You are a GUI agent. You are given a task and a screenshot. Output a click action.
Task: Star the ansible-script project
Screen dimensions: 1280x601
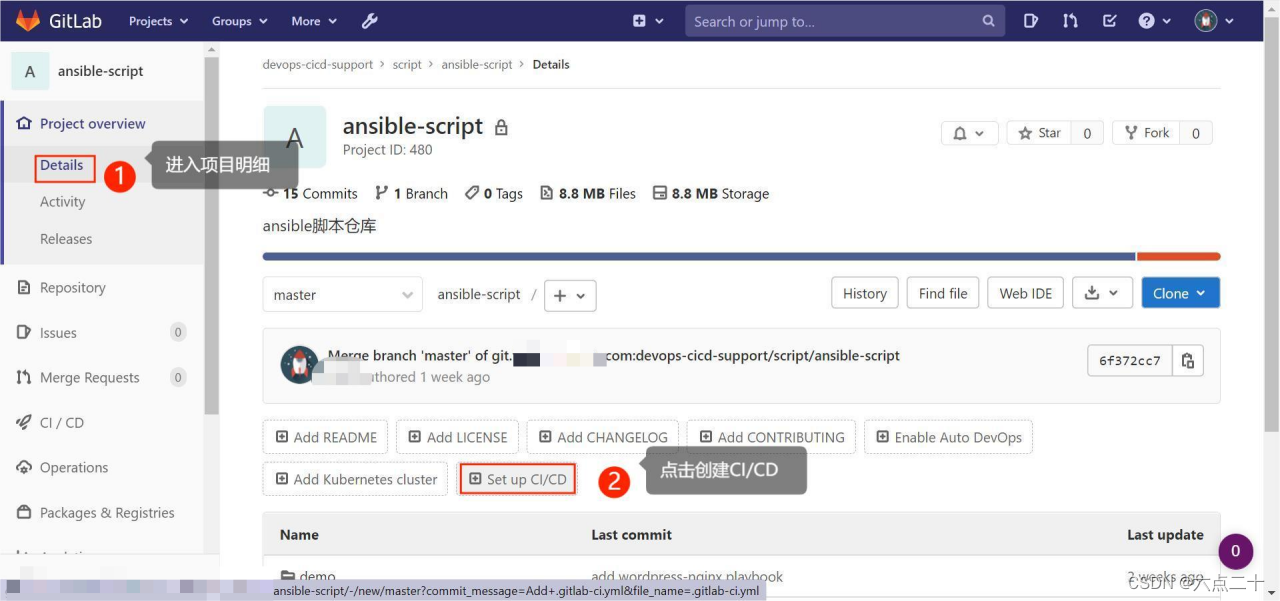1039,133
